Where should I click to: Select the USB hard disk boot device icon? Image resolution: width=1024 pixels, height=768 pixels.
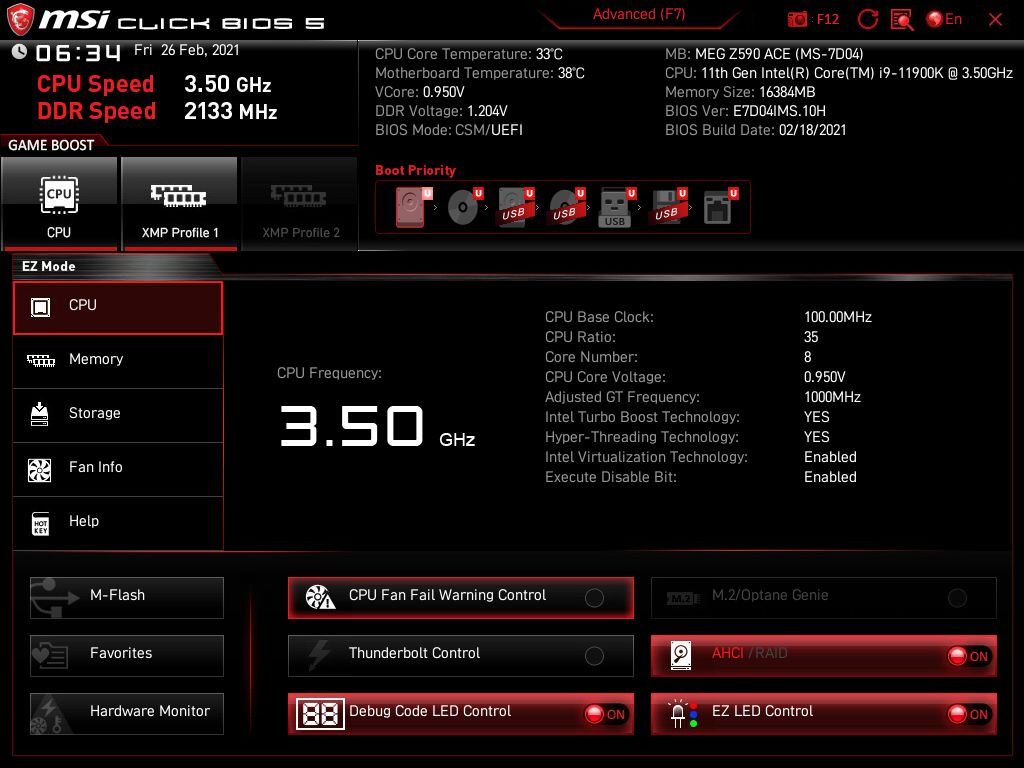point(515,207)
